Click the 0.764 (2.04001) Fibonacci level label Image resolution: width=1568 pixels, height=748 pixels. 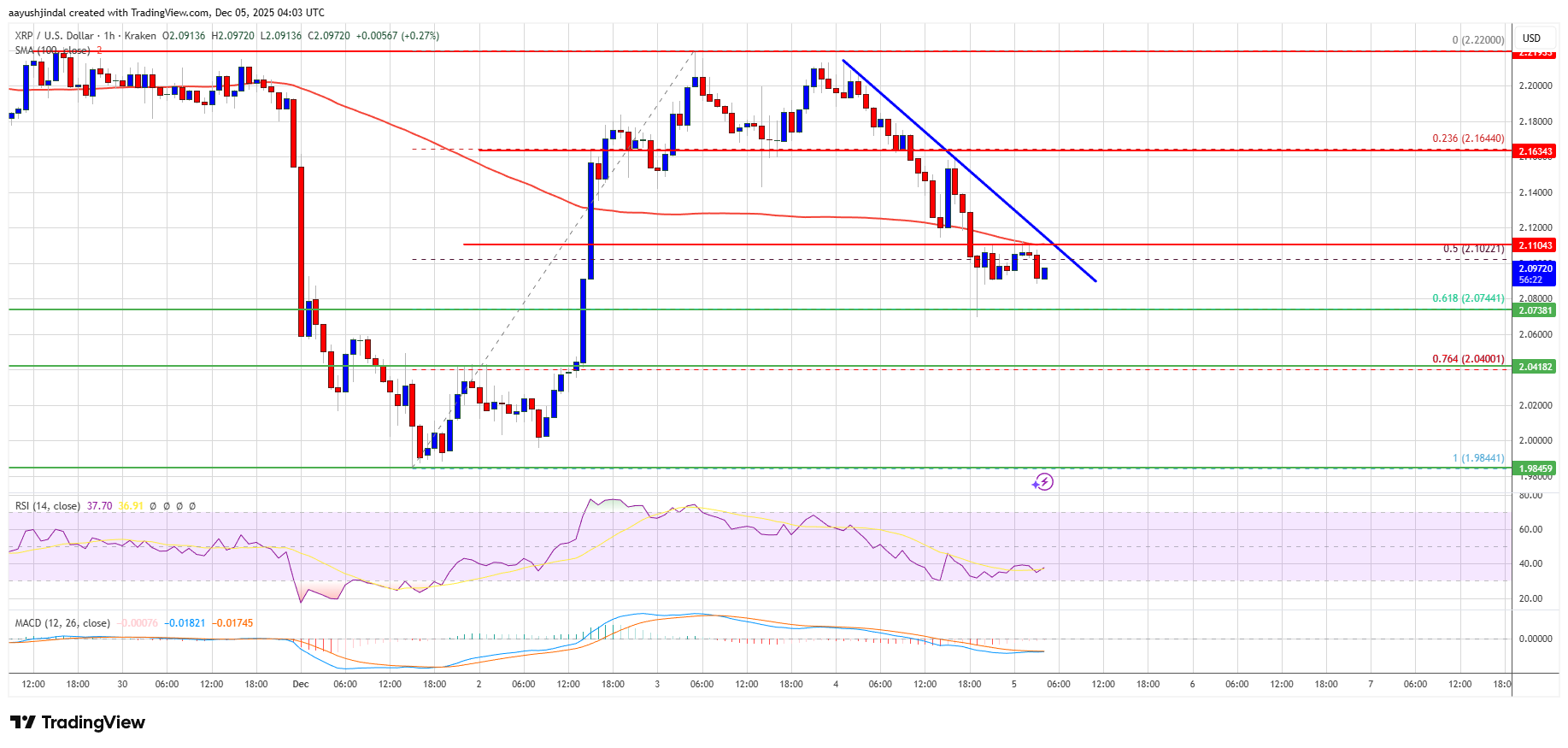point(1468,359)
